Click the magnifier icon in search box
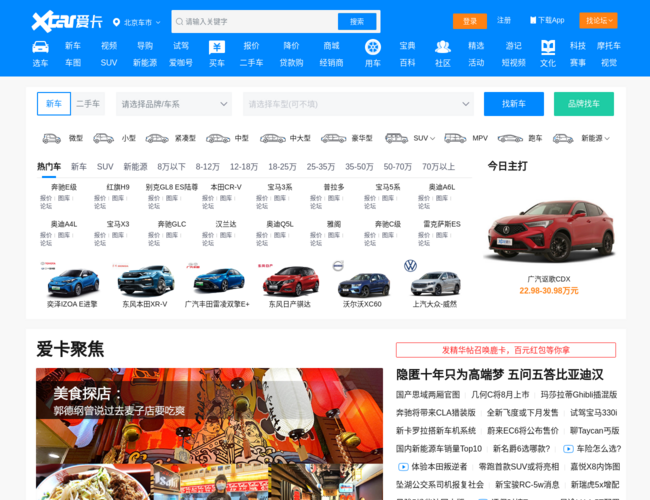Screen dimensions: 650x500 coord(179,22)
